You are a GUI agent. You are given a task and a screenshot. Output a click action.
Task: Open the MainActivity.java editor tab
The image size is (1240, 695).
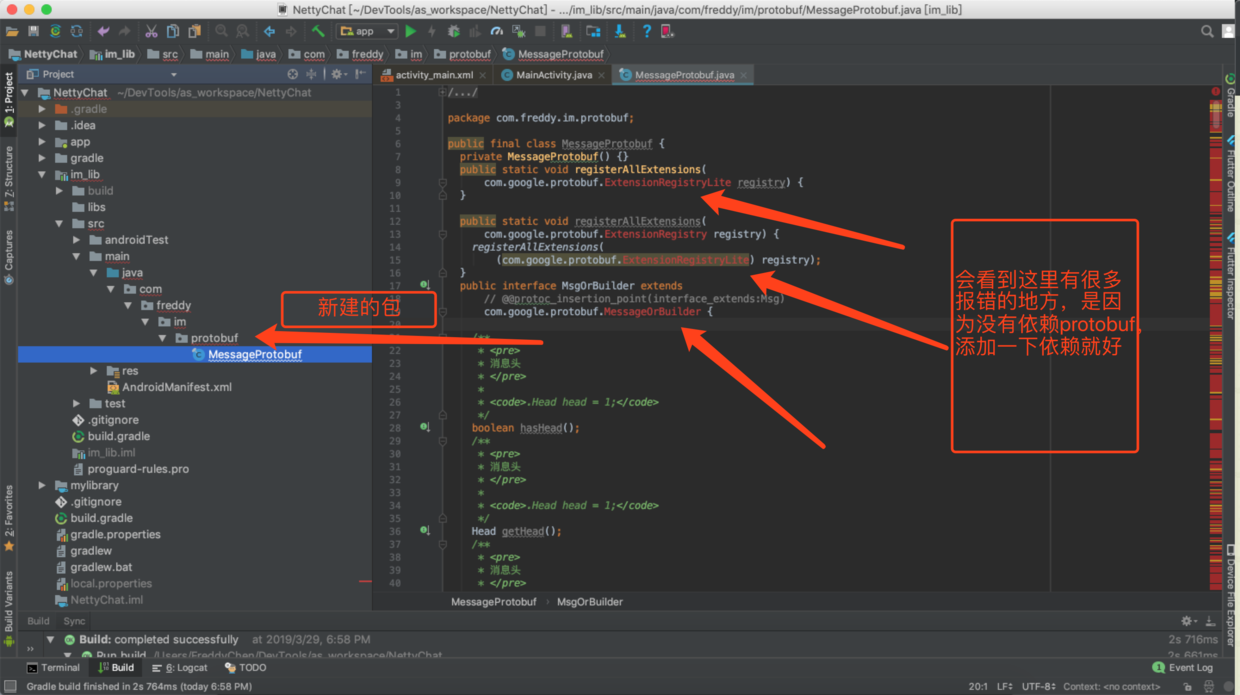[x=553, y=74]
